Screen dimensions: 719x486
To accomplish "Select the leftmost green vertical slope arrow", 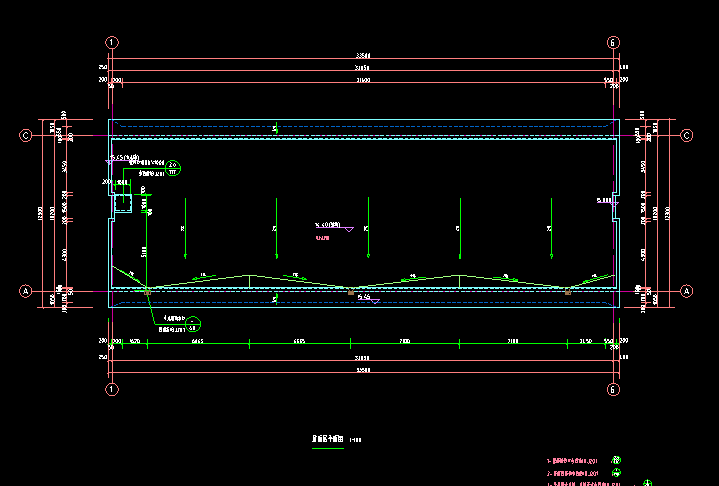I will 184,228.
